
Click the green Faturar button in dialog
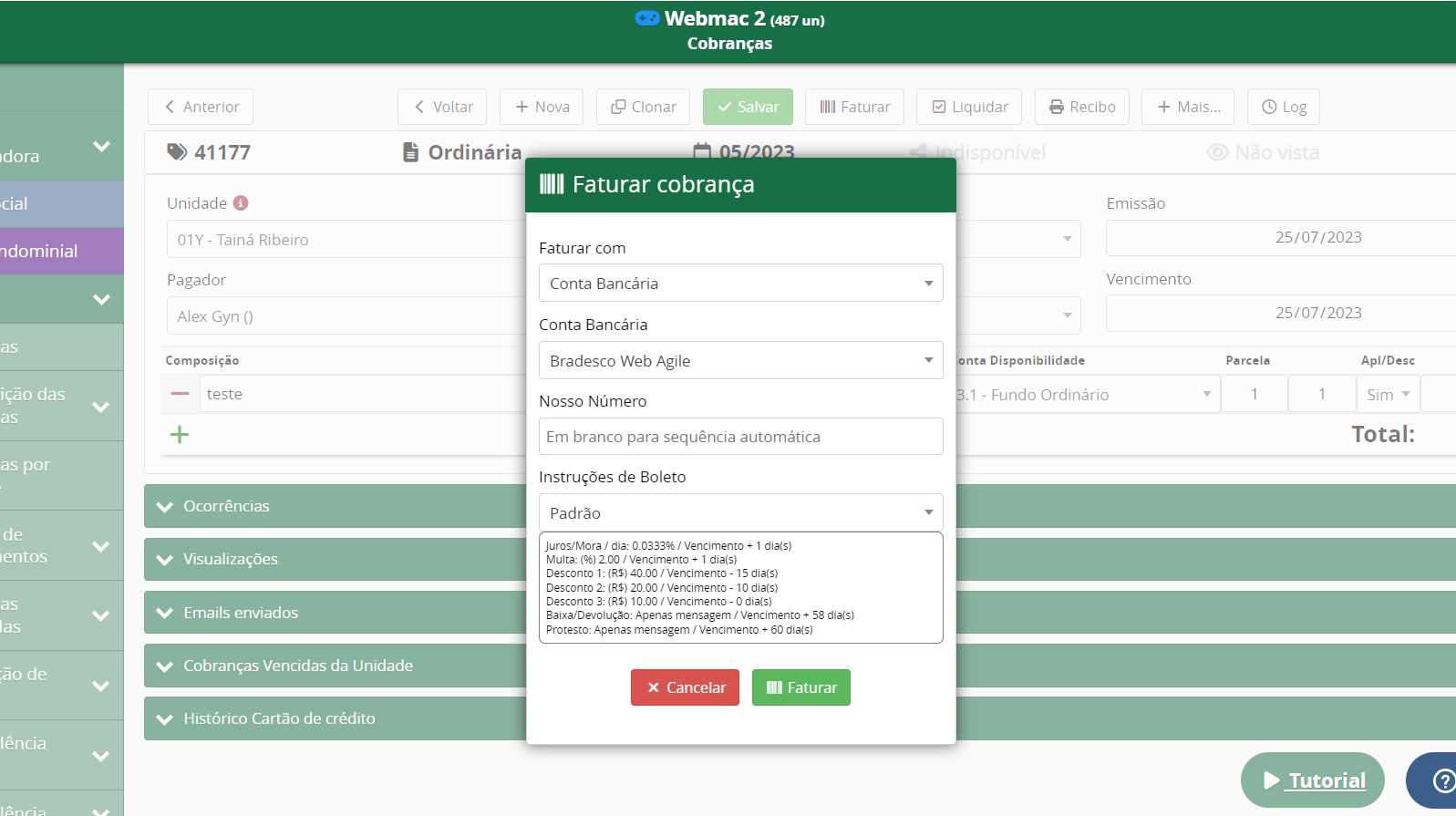click(800, 687)
